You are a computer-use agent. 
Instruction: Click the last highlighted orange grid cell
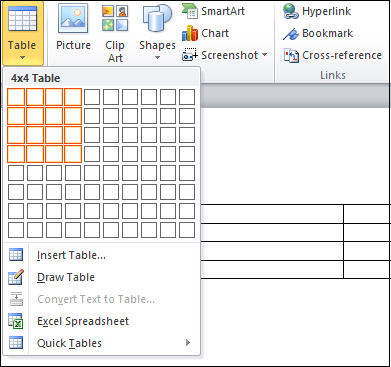73,154
